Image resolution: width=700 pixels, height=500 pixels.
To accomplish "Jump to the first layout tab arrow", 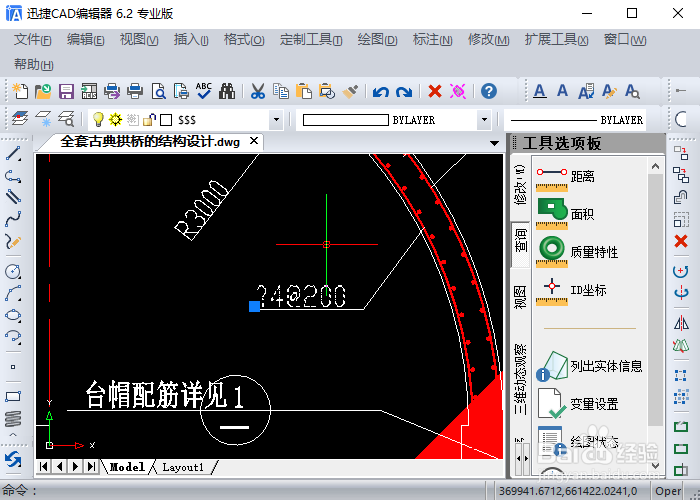I will (44, 467).
